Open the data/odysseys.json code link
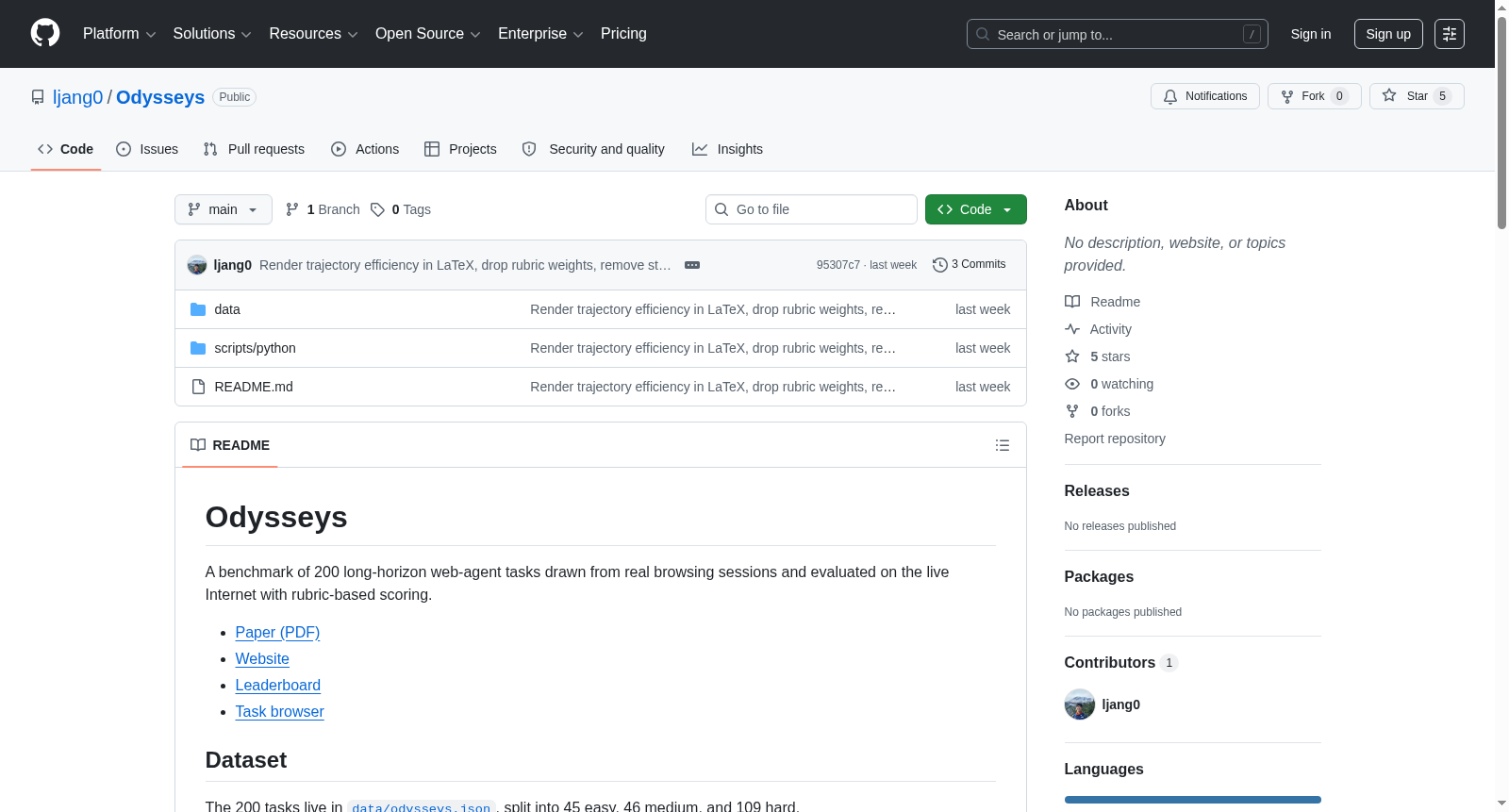This screenshot has width=1509, height=812. click(x=422, y=807)
